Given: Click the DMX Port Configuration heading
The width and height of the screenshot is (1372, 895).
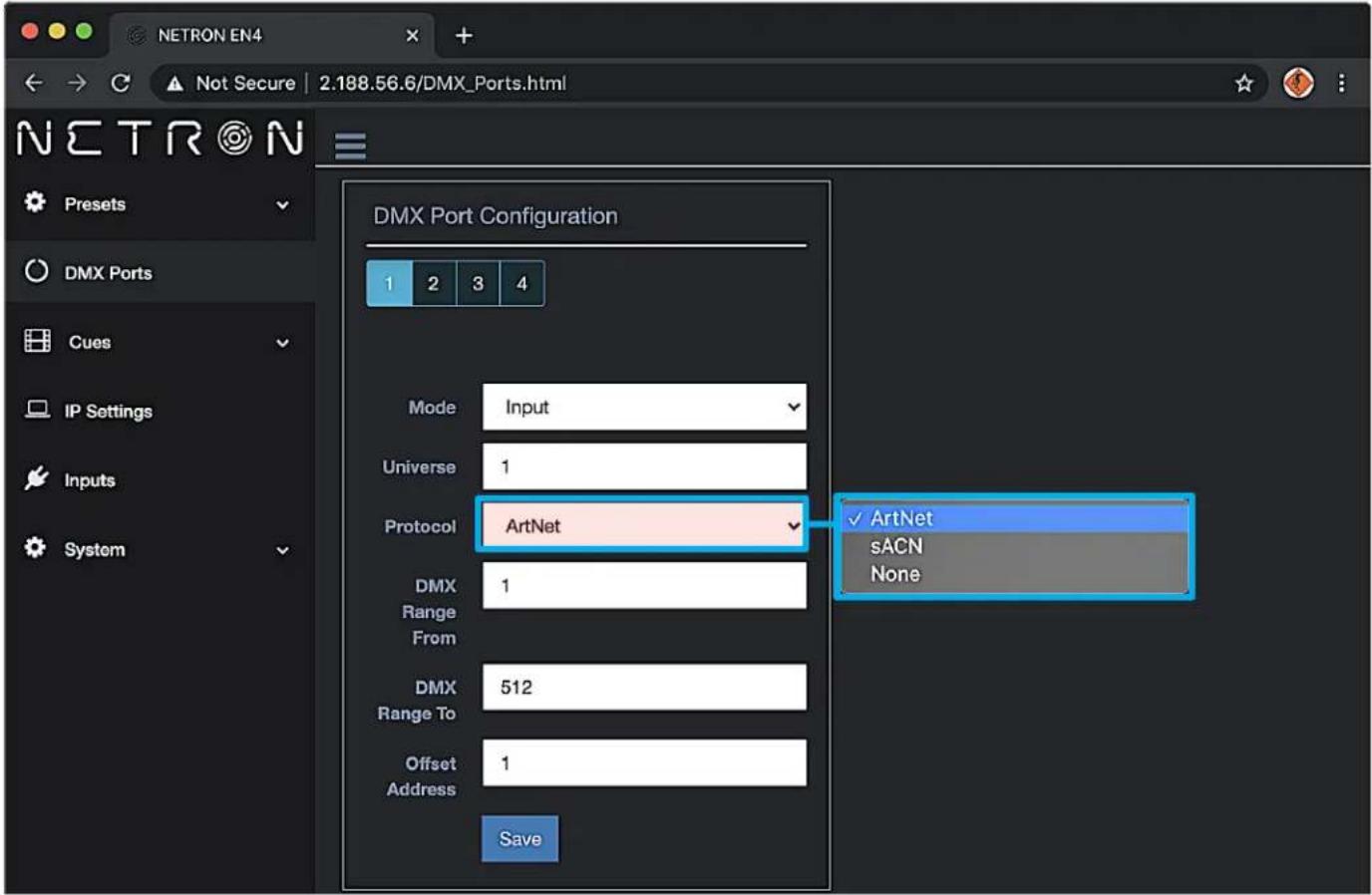Looking at the screenshot, I should click(496, 216).
